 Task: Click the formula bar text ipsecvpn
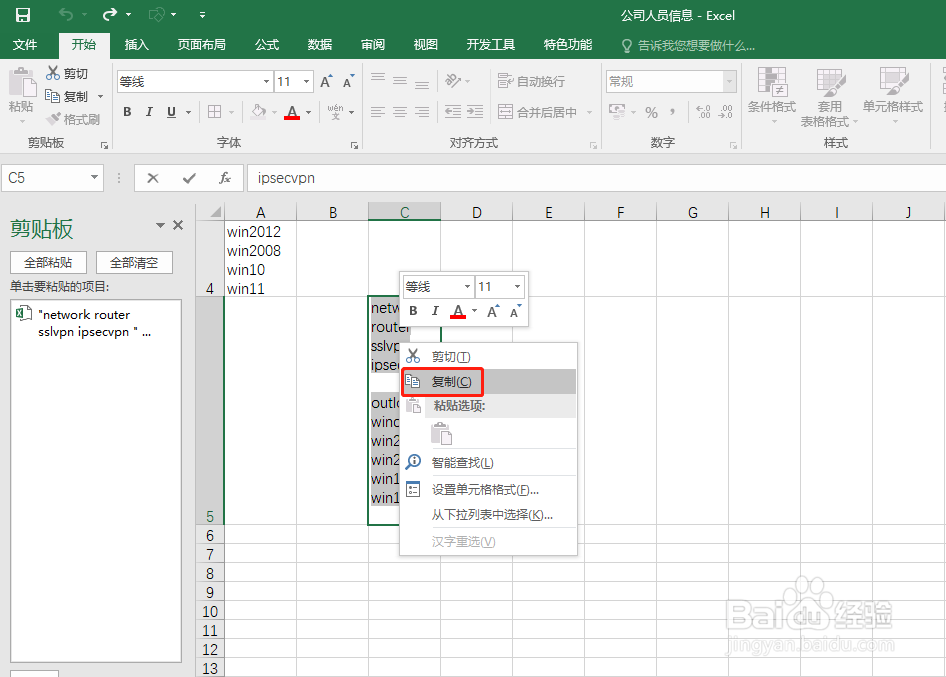tap(286, 178)
